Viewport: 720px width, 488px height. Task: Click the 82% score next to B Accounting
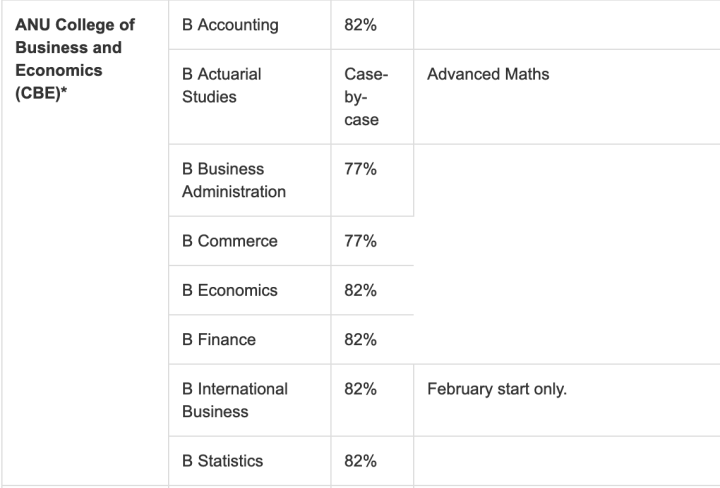pyautogui.click(x=360, y=25)
